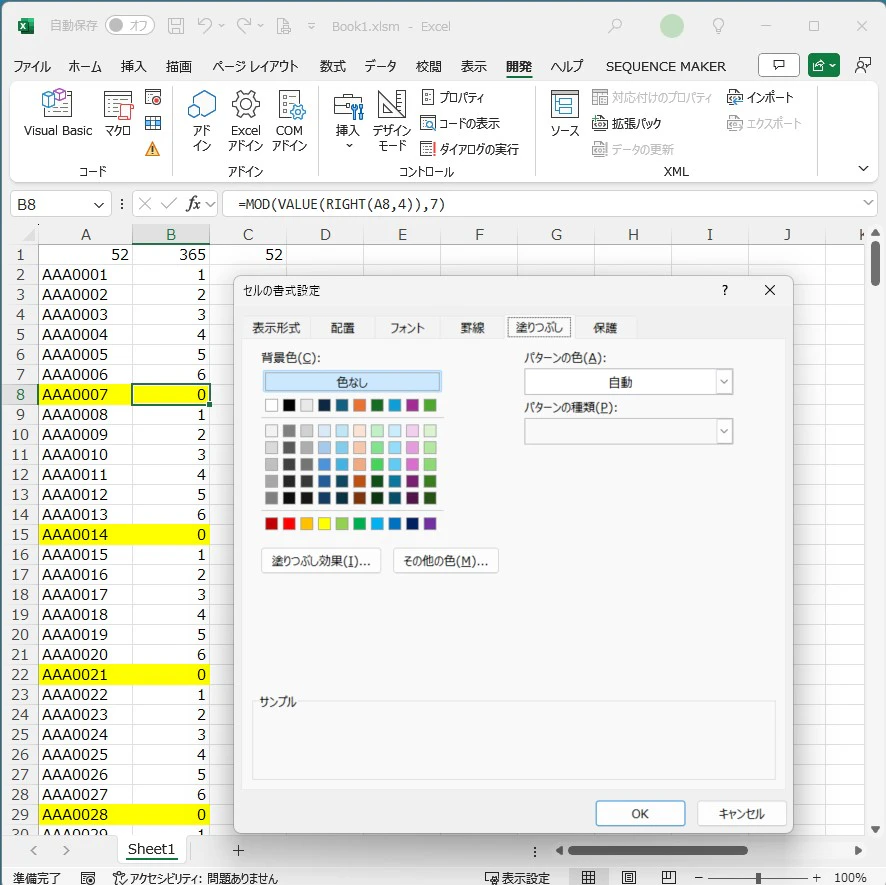Toggle AutoSave (自動保存) switch

tap(129, 25)
